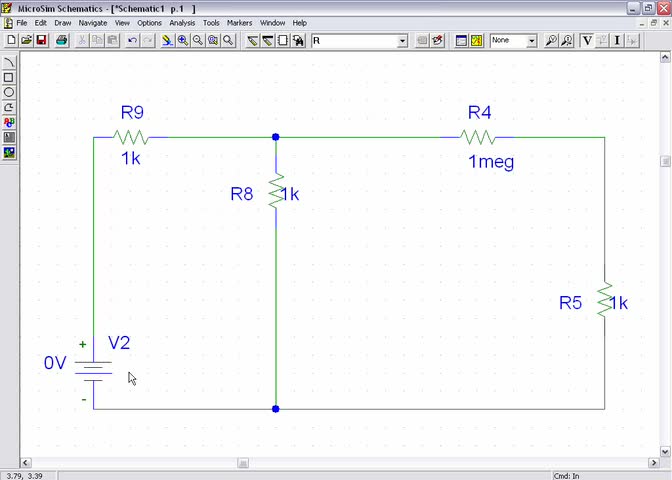Open the Get New Part browser icon
672x480 pixels.
tap(298, 40)
